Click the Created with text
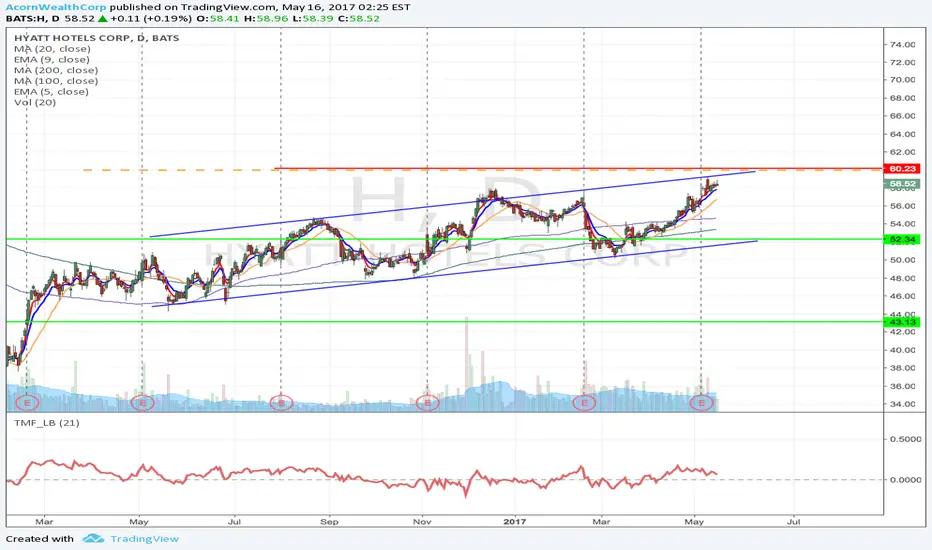 (x=40, y=539)
